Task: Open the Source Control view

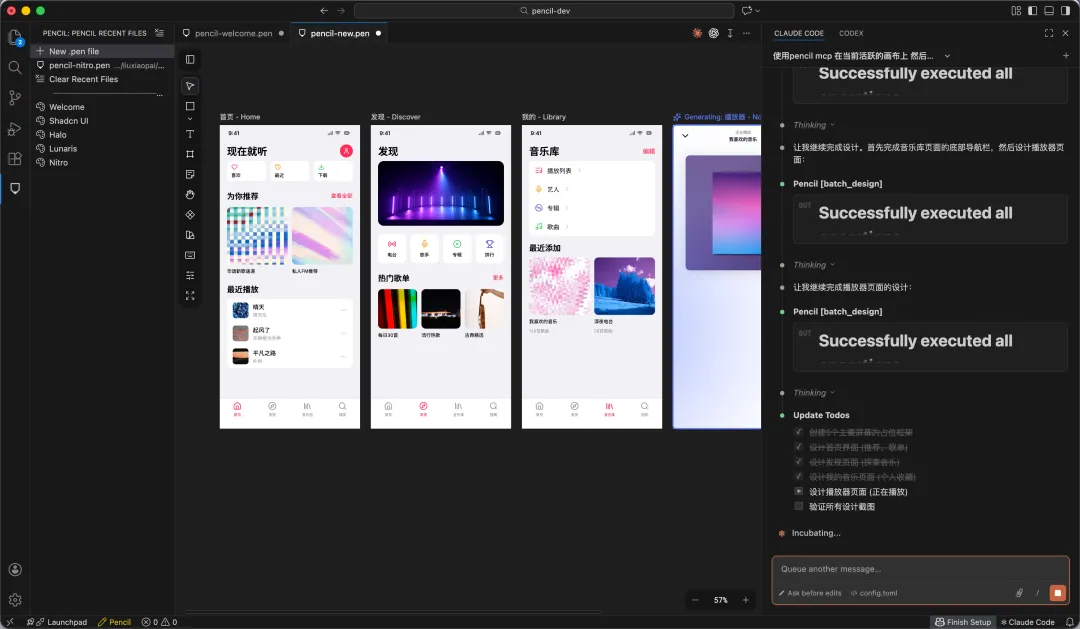Action: [14, 98]
